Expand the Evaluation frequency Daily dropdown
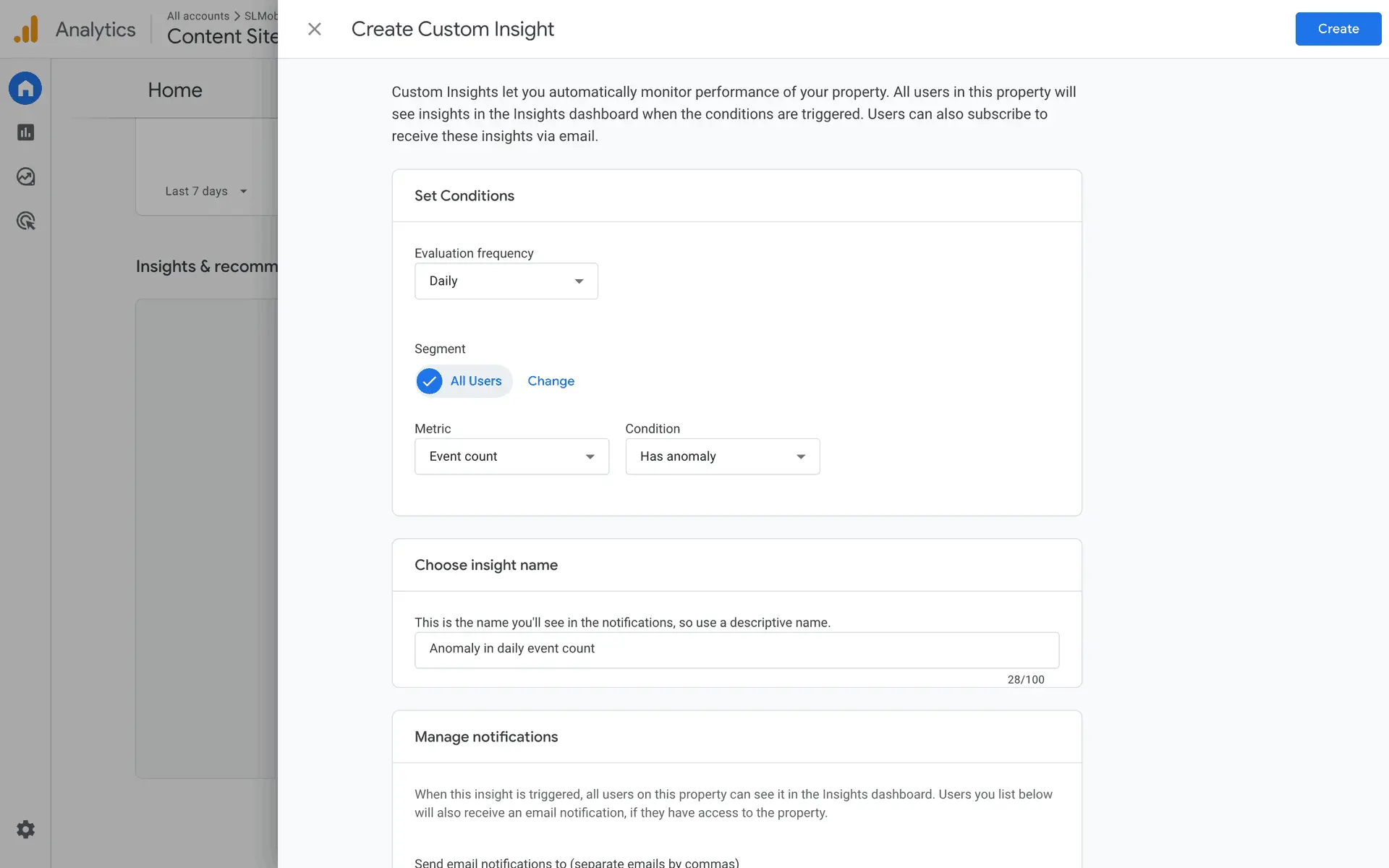Screen dimensions: 1389x868 click(506, 281)
